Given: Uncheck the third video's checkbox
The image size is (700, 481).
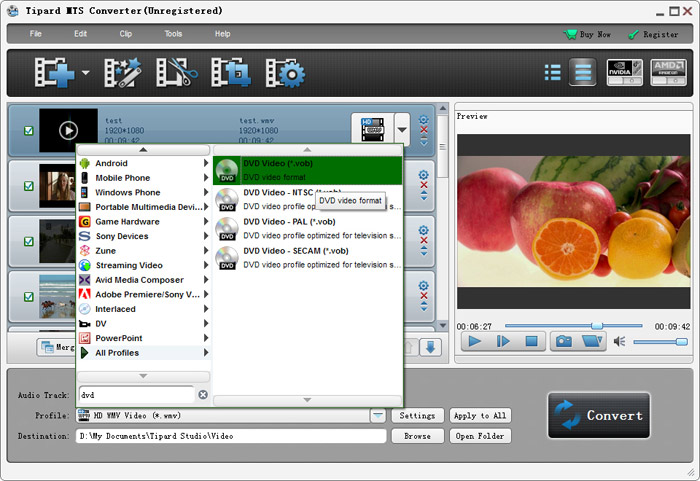Looking at the screenshot, I should (x=29, y=241).
